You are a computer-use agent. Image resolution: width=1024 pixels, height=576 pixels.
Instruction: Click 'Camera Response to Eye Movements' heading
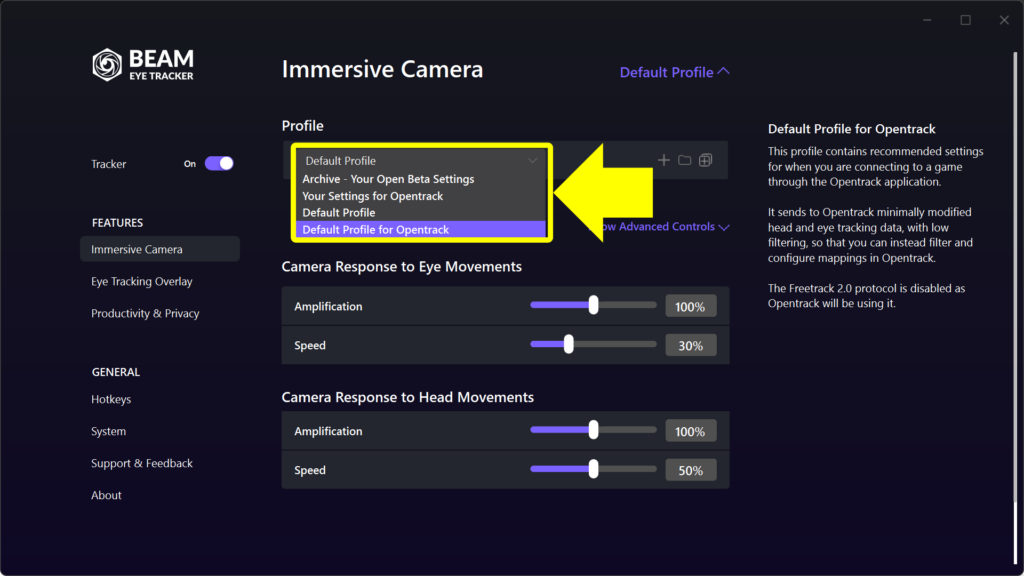(x=402, y=266)
